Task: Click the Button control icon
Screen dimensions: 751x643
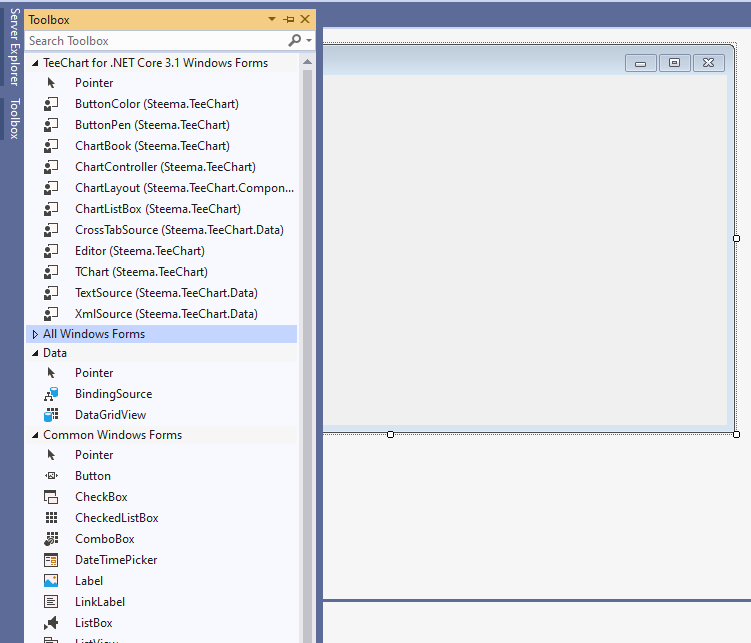Action: tap(51, 476)
